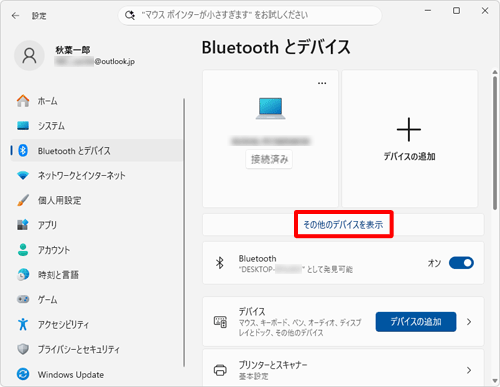Viewport: 500px width, 387px height.
Task: Select Bluetooth とデバイス in sidebar
Action: 97,151
